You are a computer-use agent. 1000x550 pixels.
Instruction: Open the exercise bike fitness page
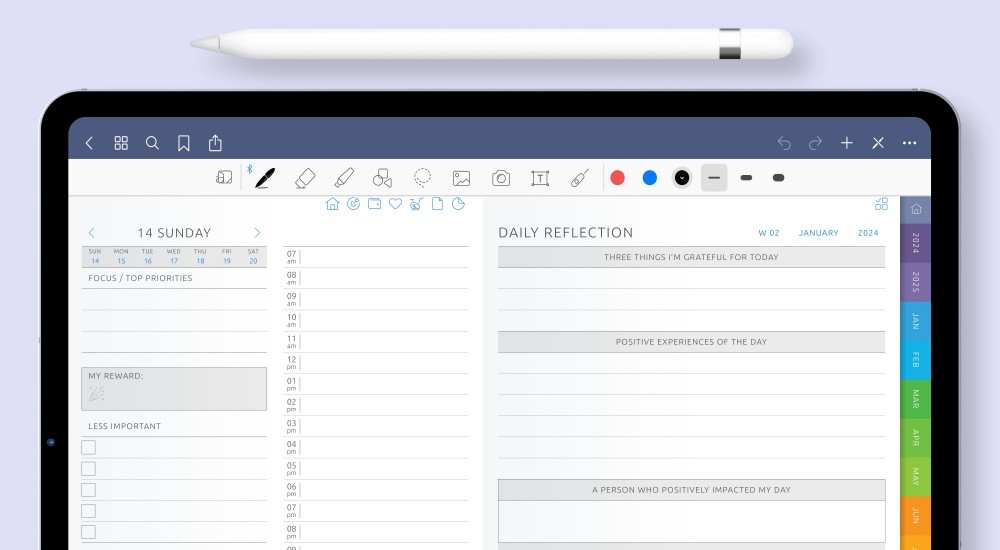click(x=416, y=204)
